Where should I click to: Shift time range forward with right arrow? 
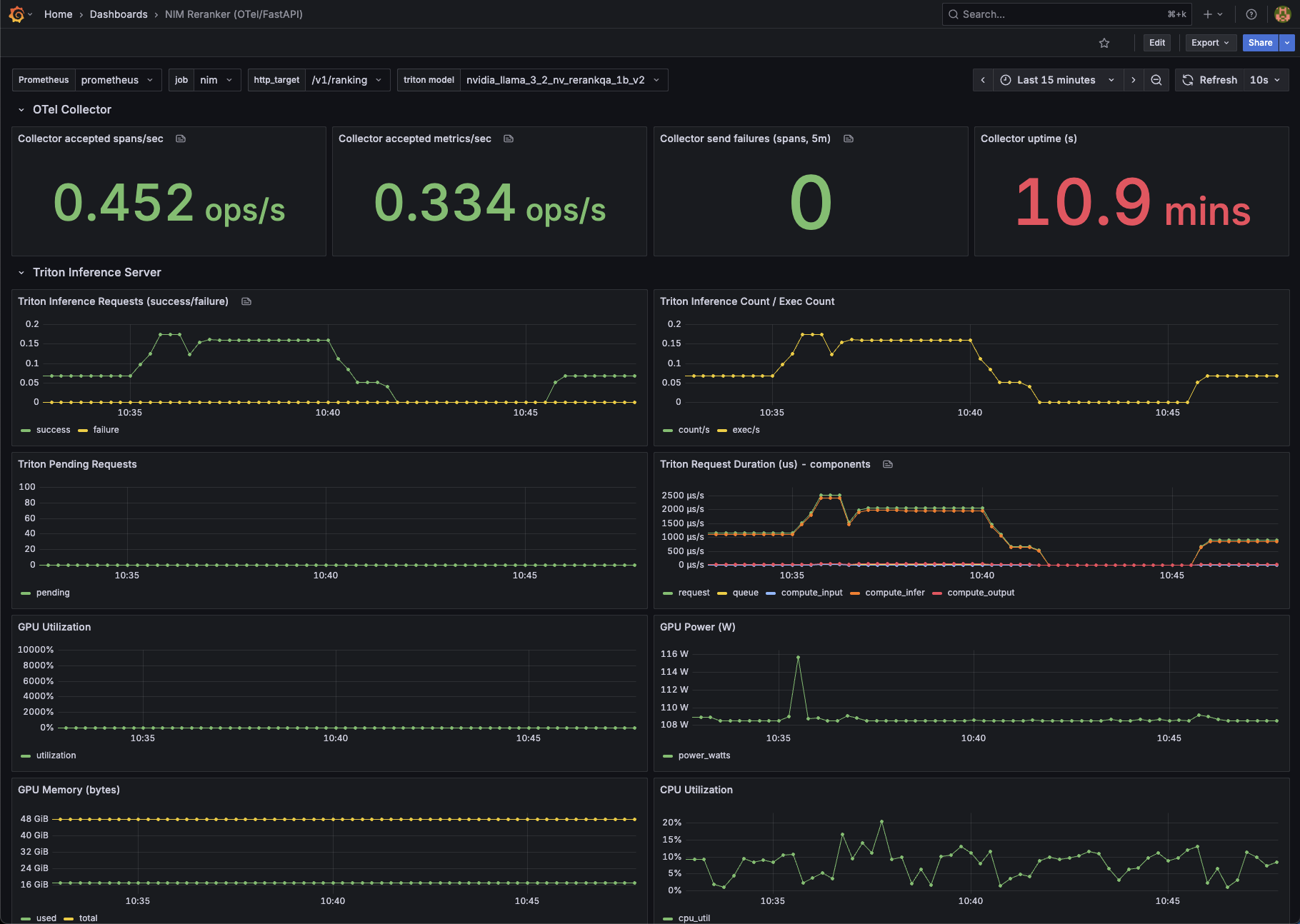tap(1134, 80)
